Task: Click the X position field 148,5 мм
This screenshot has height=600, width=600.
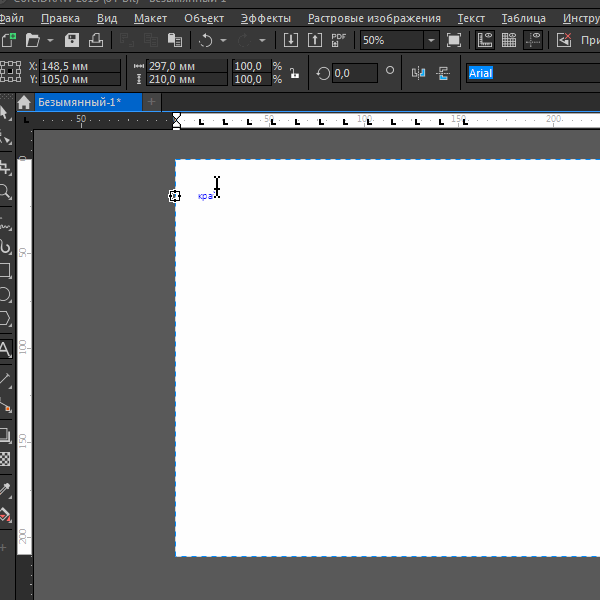Action: [80, 66]
